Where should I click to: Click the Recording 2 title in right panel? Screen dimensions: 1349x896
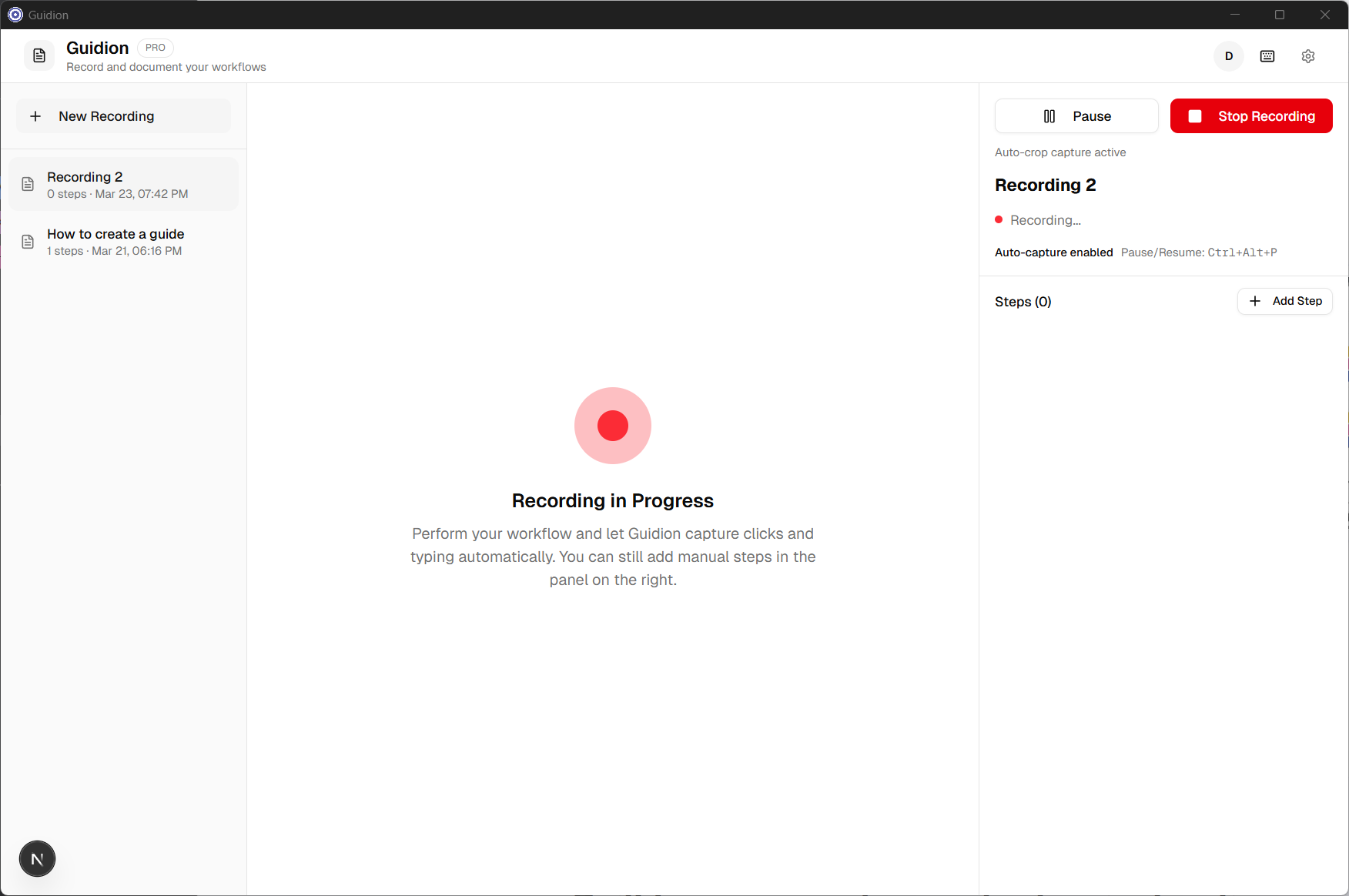click(x=1046, y=185)
